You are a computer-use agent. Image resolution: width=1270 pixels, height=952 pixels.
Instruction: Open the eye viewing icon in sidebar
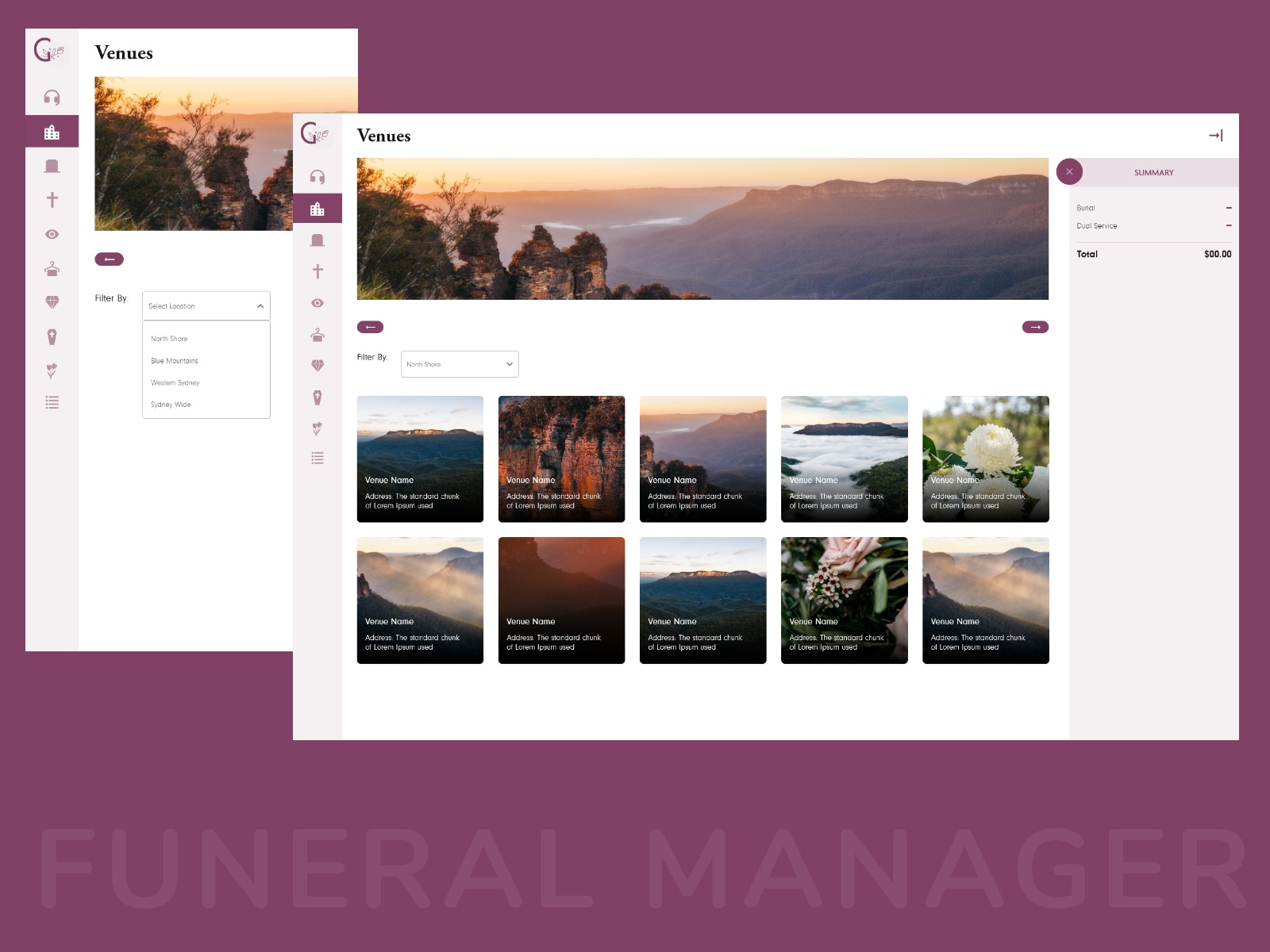coord(317,302)
